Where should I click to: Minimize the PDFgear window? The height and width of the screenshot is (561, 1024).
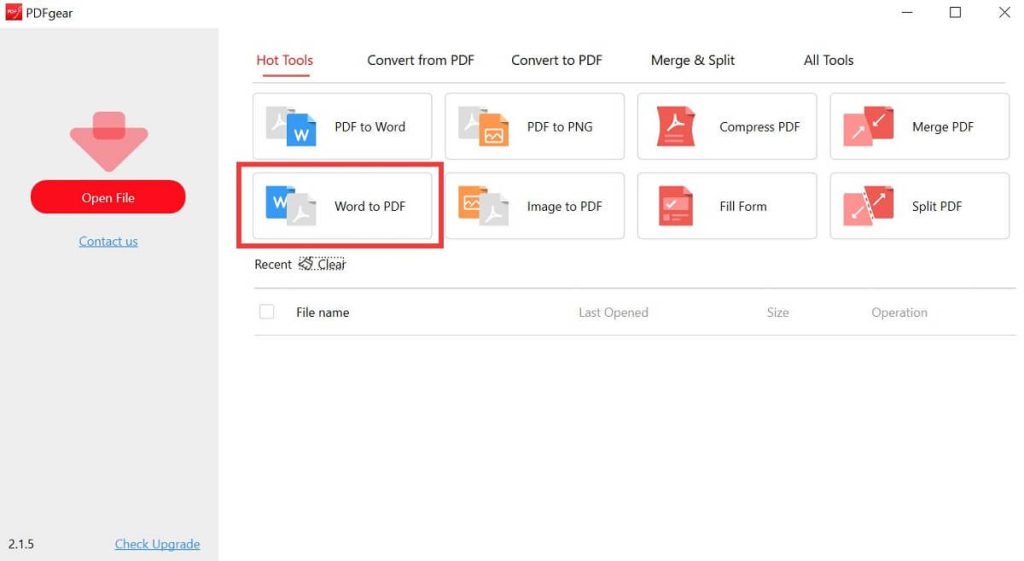pos(907,12)
